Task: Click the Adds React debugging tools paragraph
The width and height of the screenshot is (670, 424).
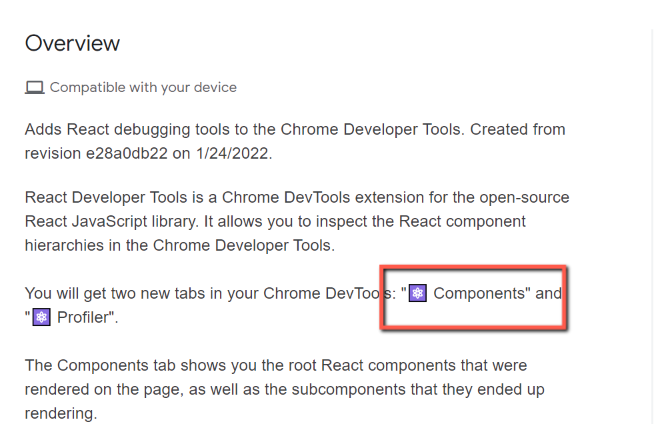Action: click(x=295, y=141)
